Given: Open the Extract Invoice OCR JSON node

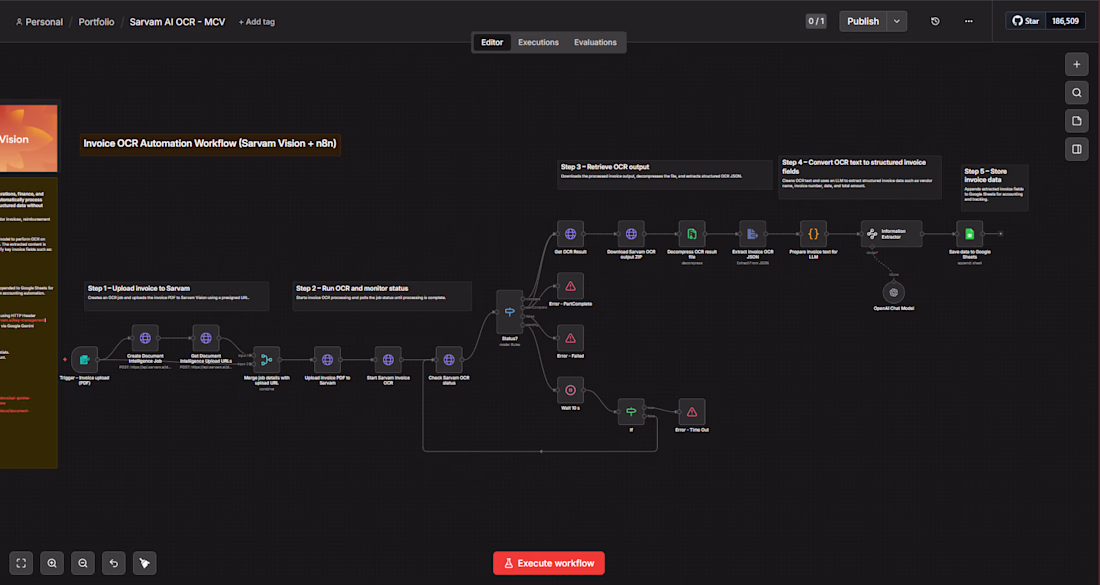Looking at the screenshot, I should [x=753, y=234].
